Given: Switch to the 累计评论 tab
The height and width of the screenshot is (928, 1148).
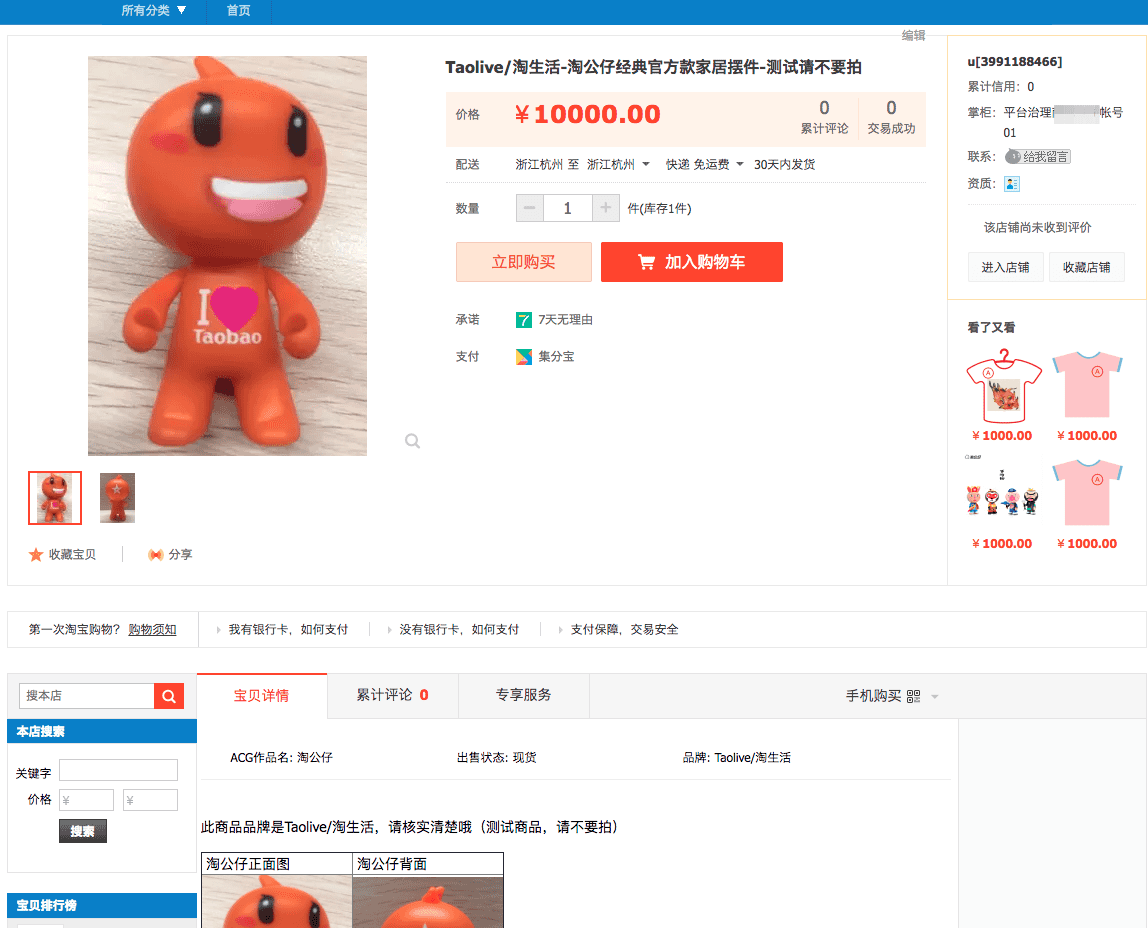Looking at the screenshot, I should pos(392,695).
